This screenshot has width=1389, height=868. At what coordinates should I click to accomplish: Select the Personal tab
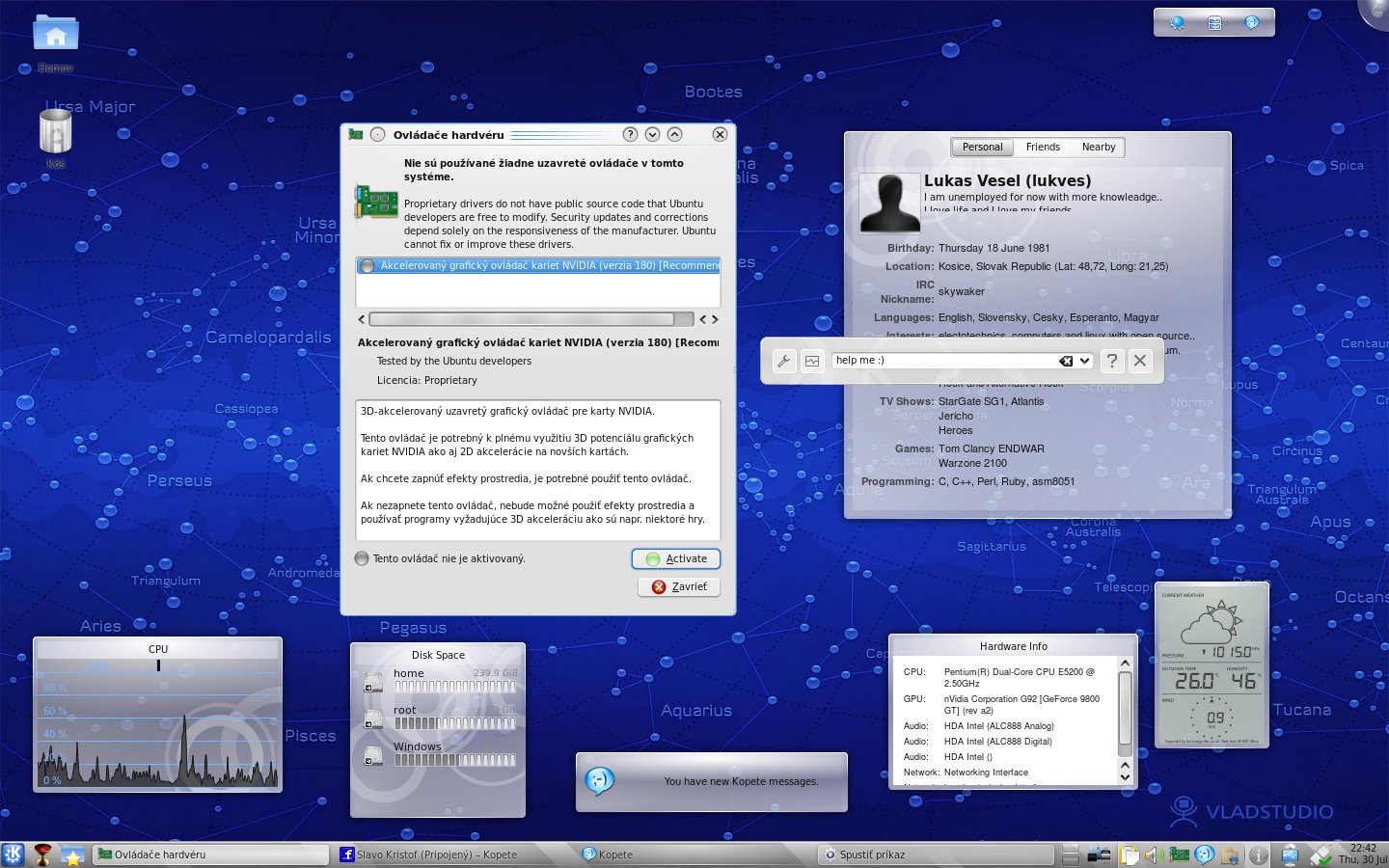click(982, 148)
